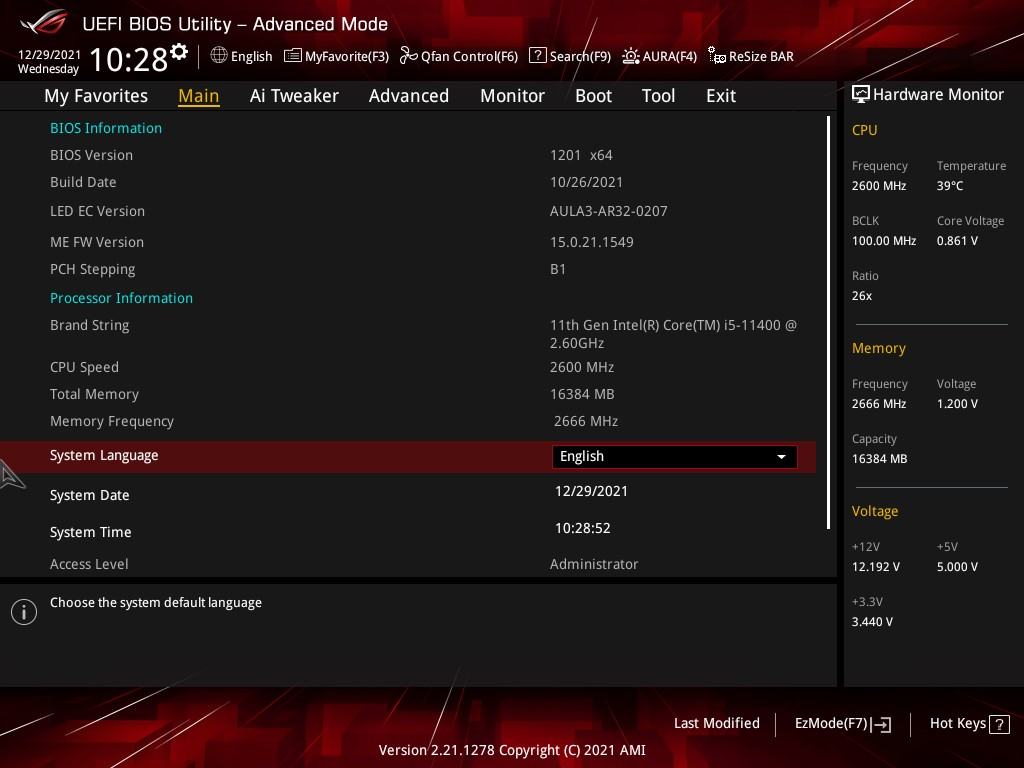Click the main panel vertical scrollbar

tap(828, 323)
